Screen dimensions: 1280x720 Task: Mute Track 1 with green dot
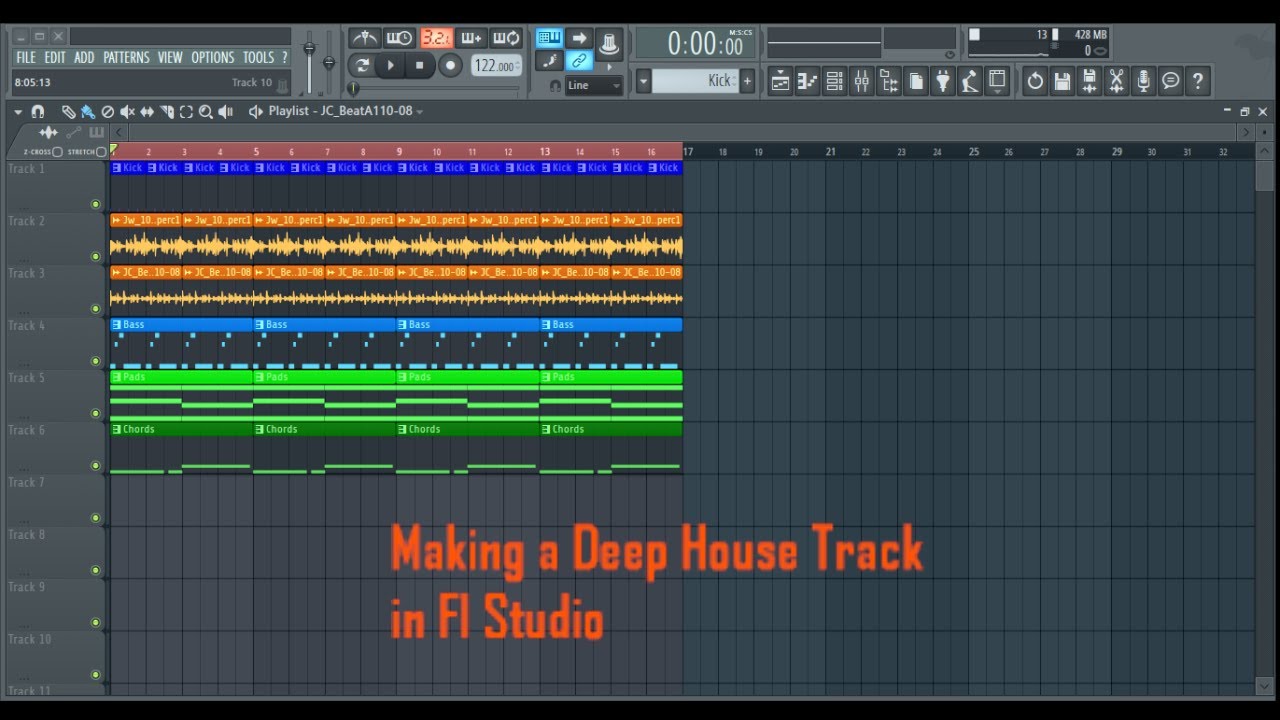coord(96,204)
